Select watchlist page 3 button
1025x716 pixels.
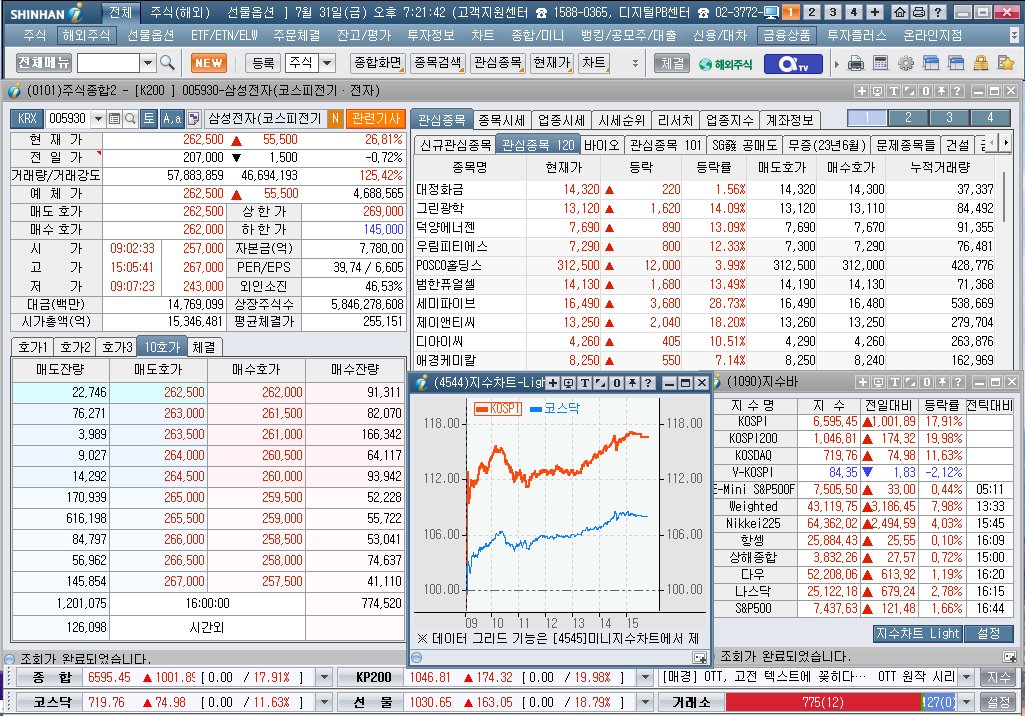[949, 118]
